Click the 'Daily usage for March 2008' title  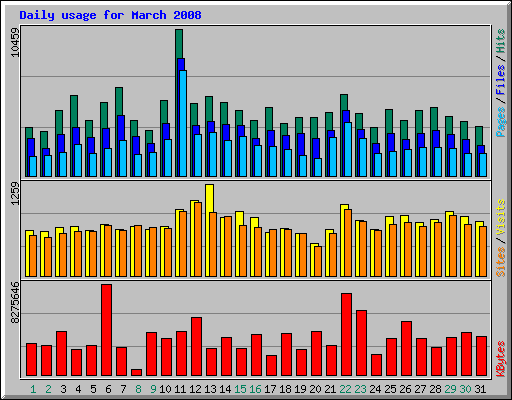[x=110, y=15]
